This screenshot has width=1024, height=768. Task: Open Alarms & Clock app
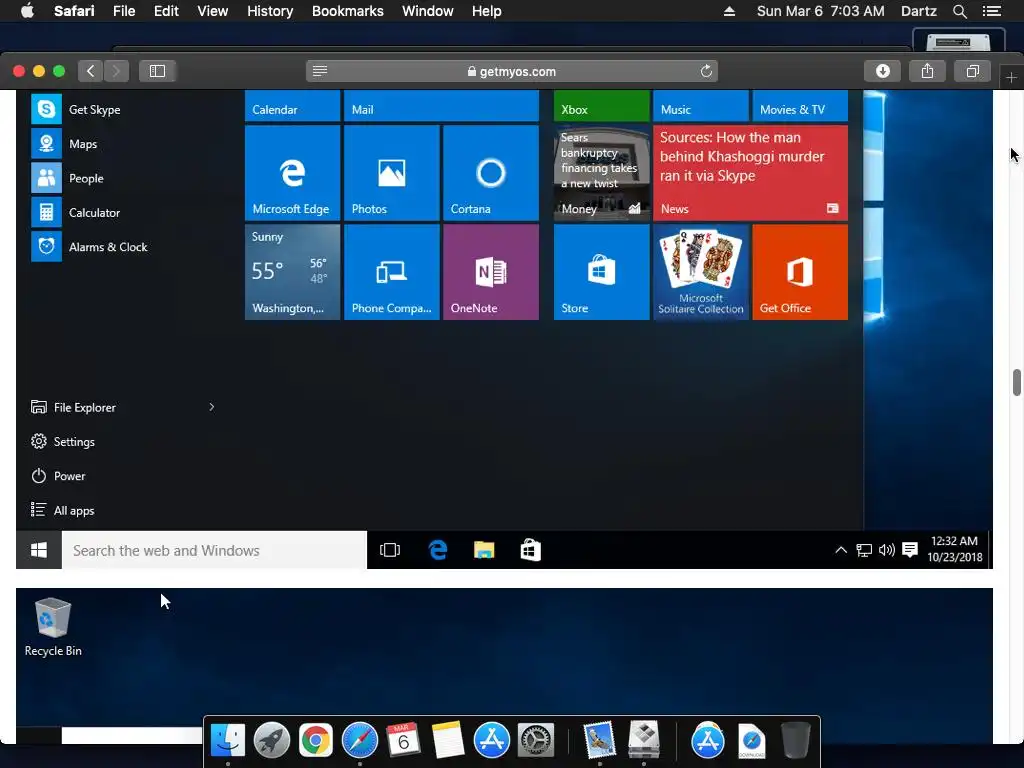click(x=90, y=247)
